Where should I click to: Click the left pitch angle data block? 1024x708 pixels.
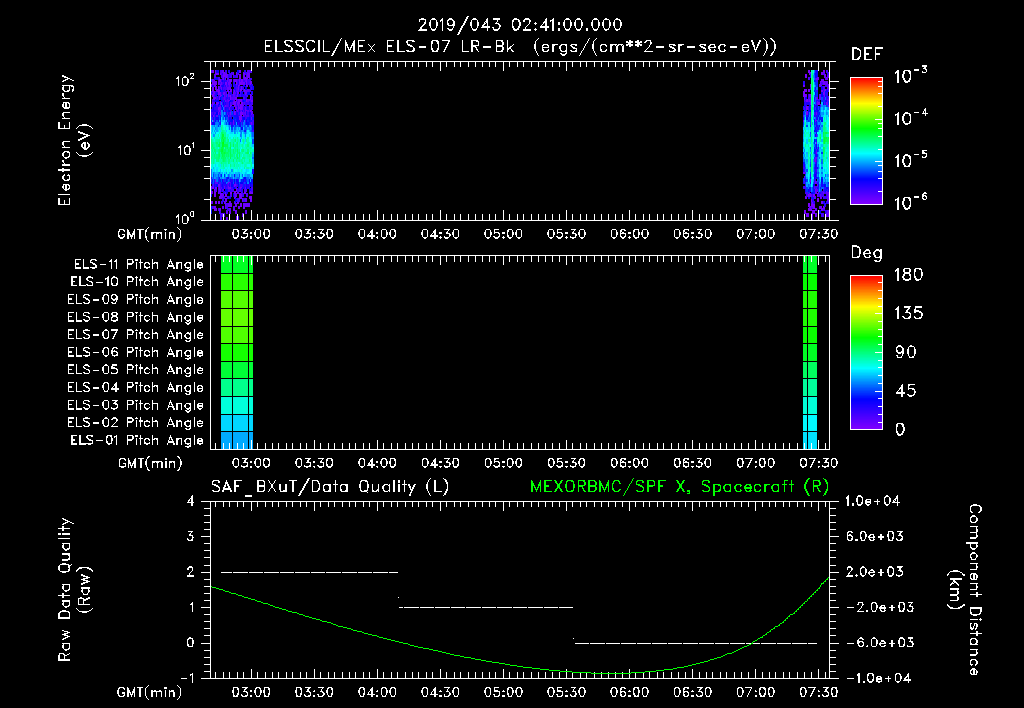click(x=236, y=353)
